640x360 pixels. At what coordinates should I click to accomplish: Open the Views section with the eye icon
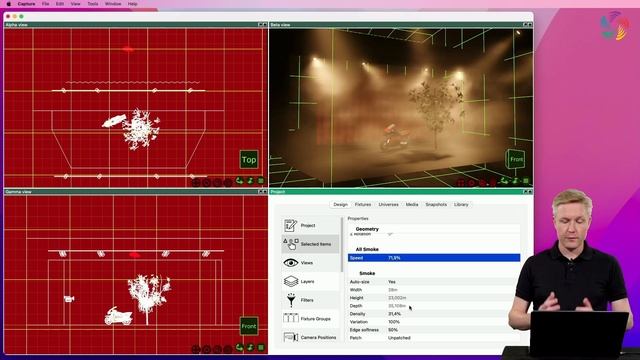point(310,263)
